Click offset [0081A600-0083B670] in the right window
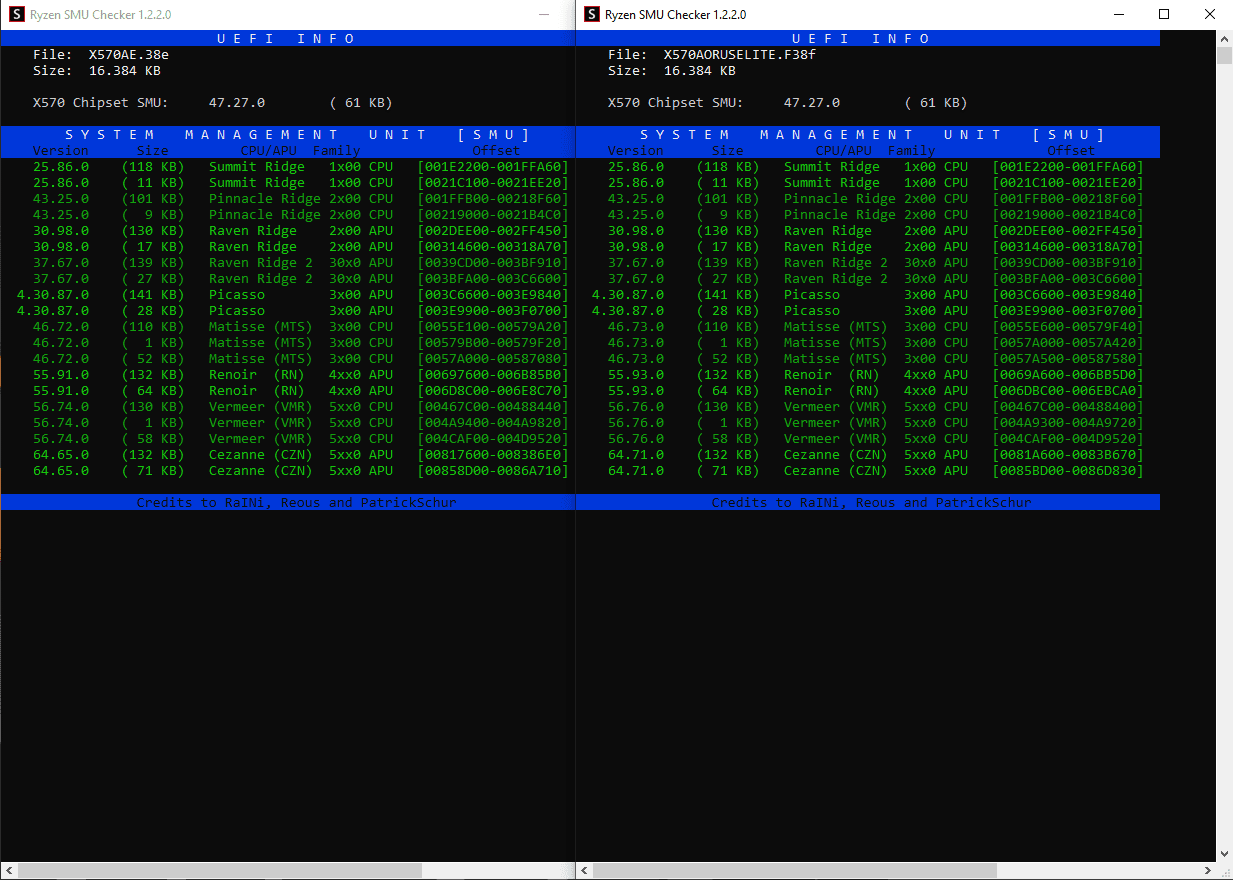 (x=1068, y=455)
